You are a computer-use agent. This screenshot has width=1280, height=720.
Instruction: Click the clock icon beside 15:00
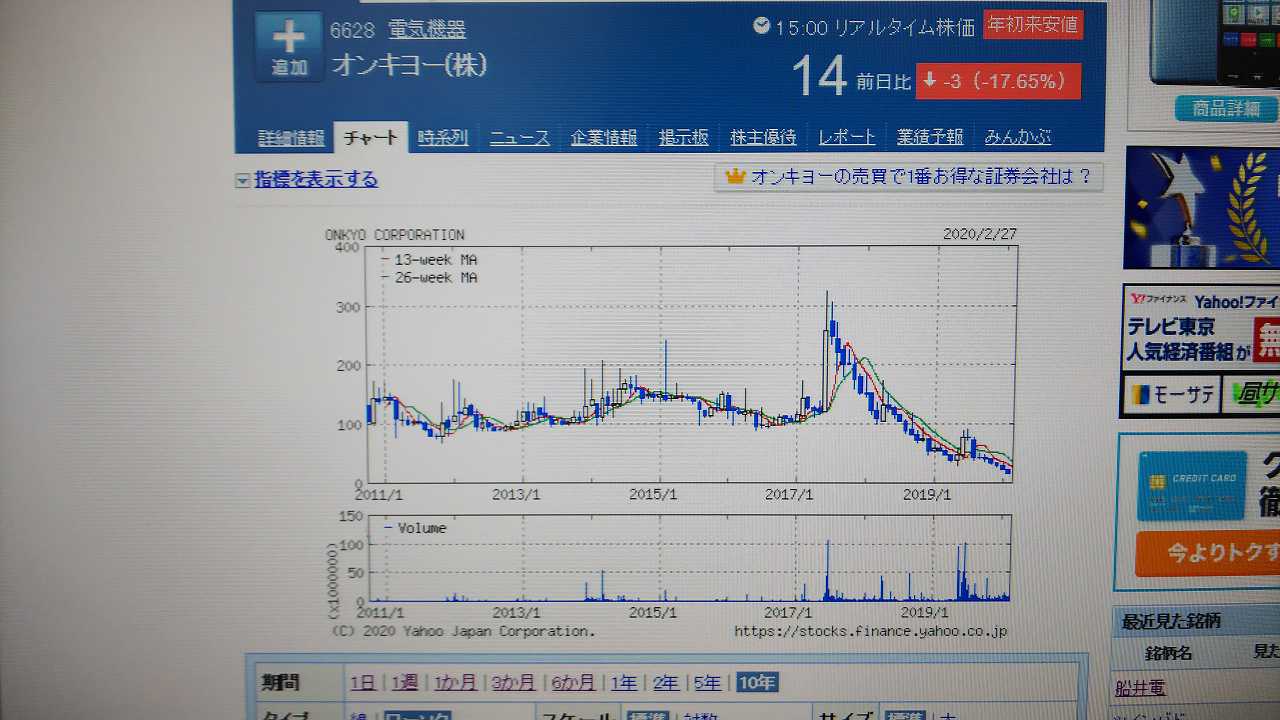tap(762, 26)
